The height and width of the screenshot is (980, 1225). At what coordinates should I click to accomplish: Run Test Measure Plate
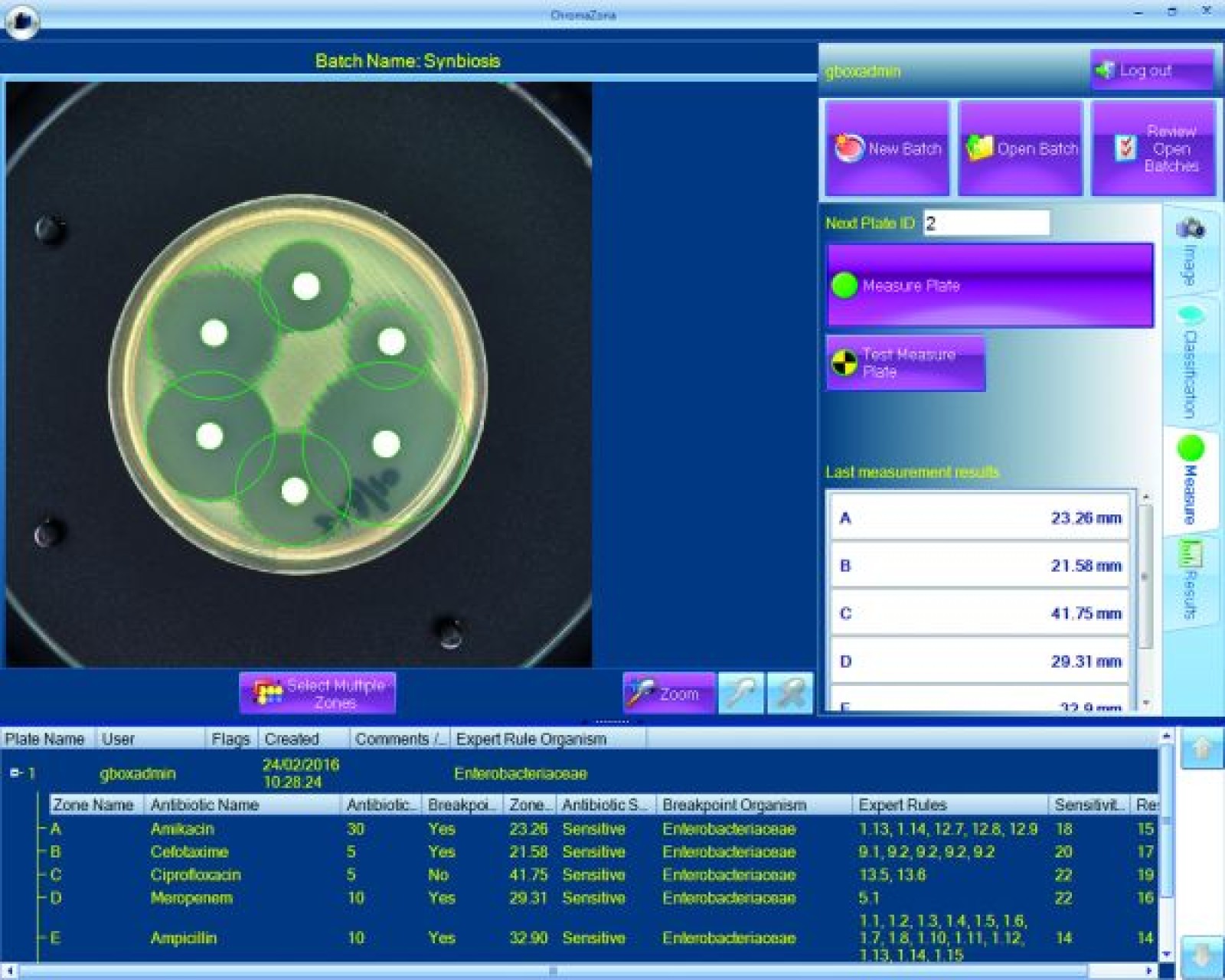click(905, 363)
